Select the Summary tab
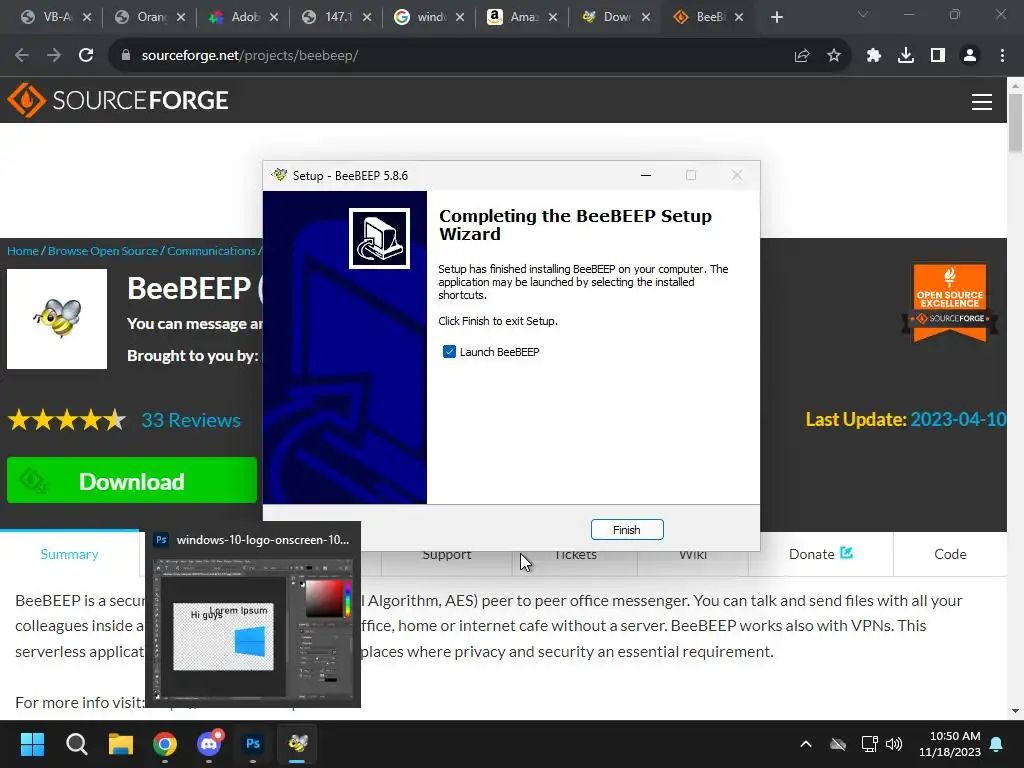Screen dimensions: 1024x768 point(69,554)
